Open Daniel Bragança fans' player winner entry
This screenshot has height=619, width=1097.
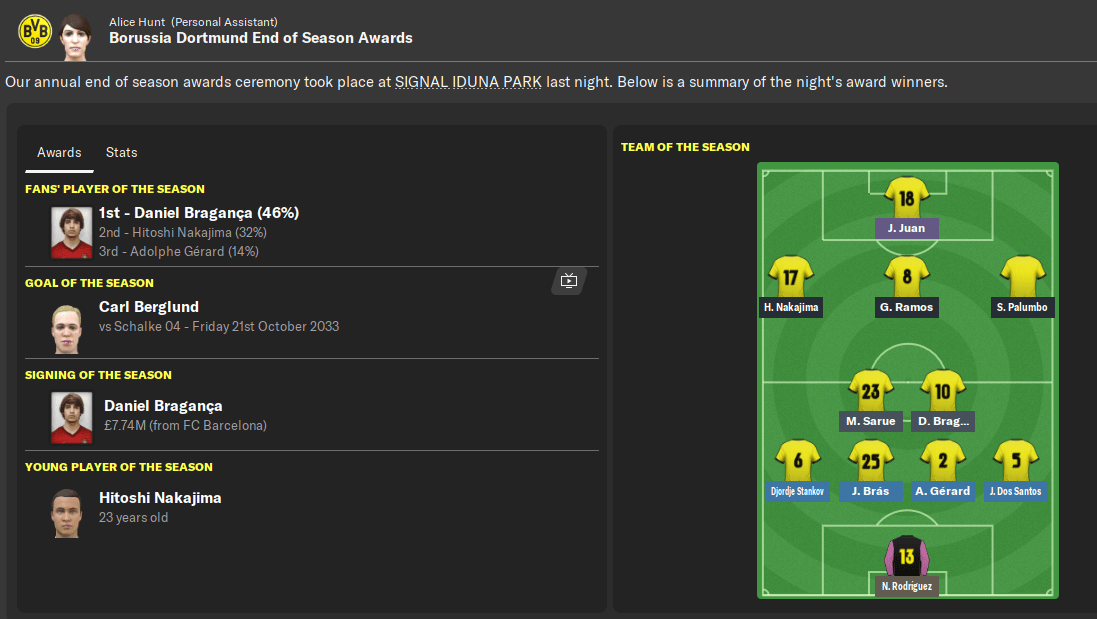click(198, 213)
